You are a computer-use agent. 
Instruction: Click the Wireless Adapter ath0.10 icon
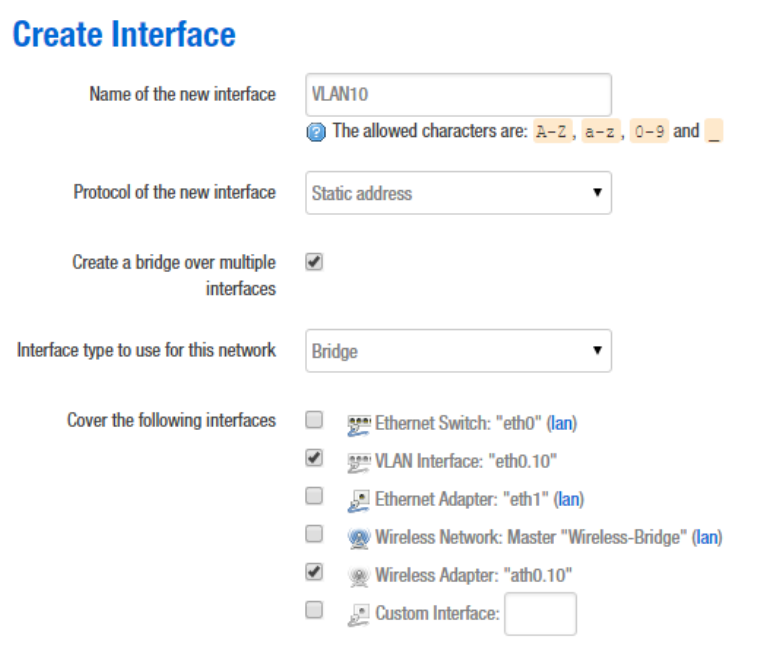pos(359,576)
